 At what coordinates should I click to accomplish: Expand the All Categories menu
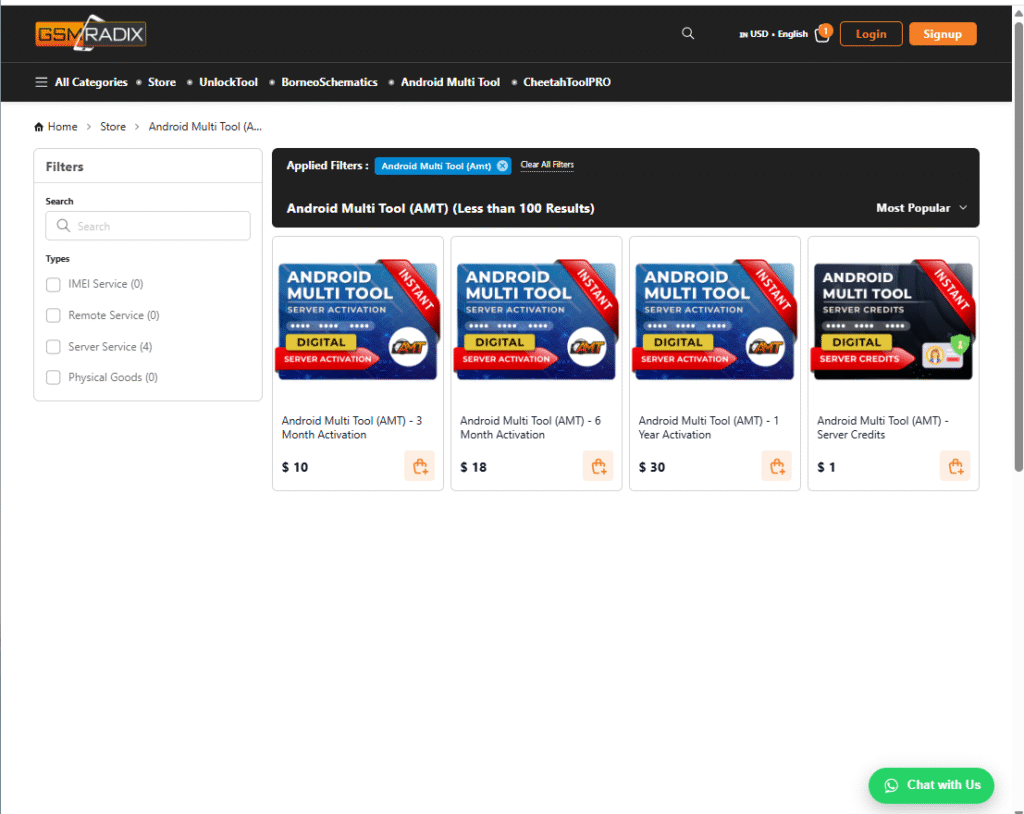click(x=81, y=82)
